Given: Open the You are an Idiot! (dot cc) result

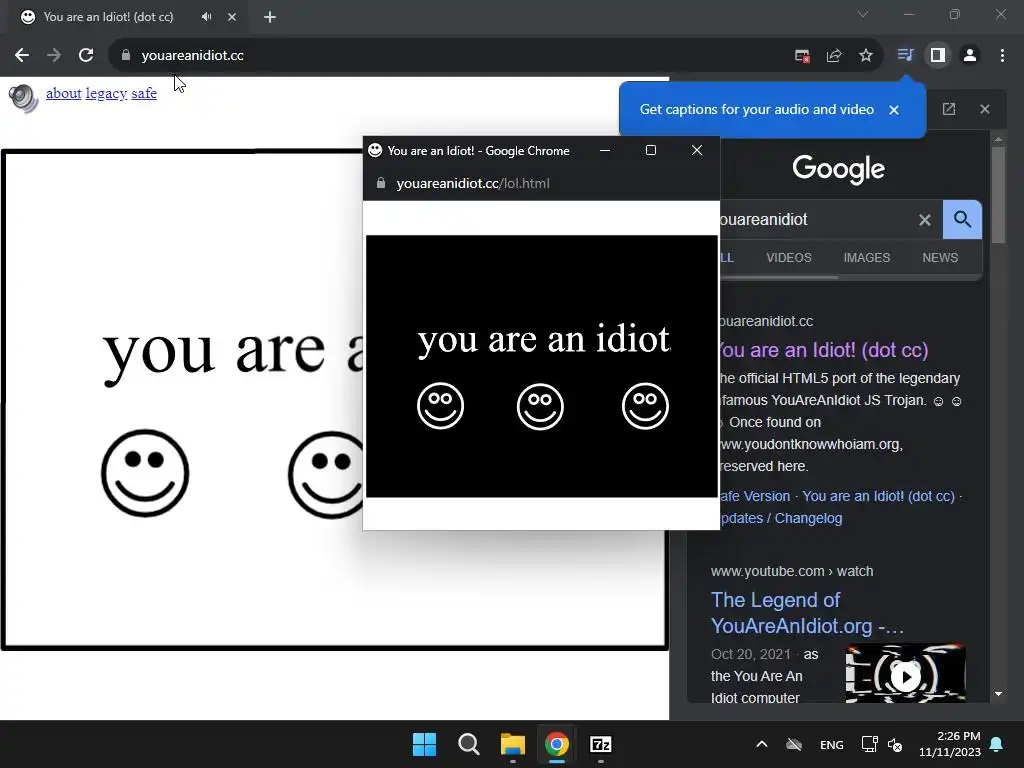Looking at the screenshot, I should 824,350.
